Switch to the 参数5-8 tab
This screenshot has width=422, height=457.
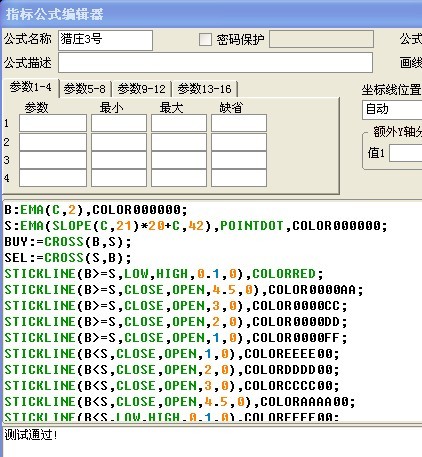click(x=85, y=89)
